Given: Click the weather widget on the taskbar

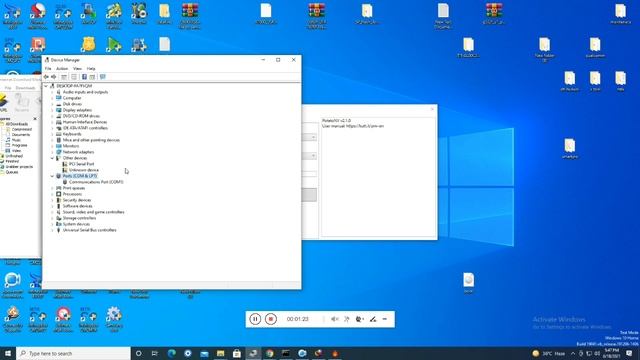Looking at the screenshot, I should click(x=549, y=353).
